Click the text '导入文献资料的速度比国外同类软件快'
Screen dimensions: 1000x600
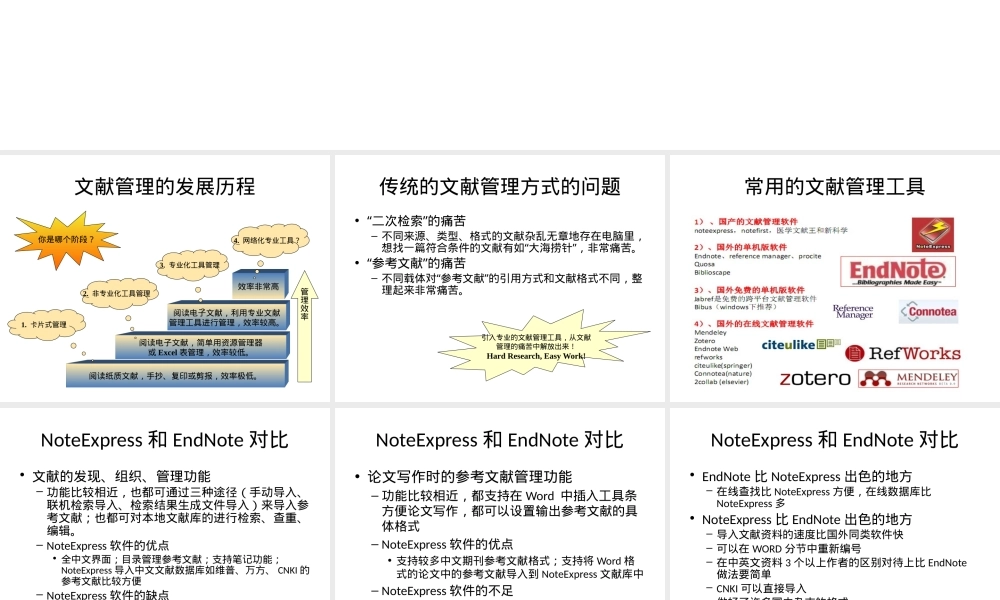(x=810, y=534)
